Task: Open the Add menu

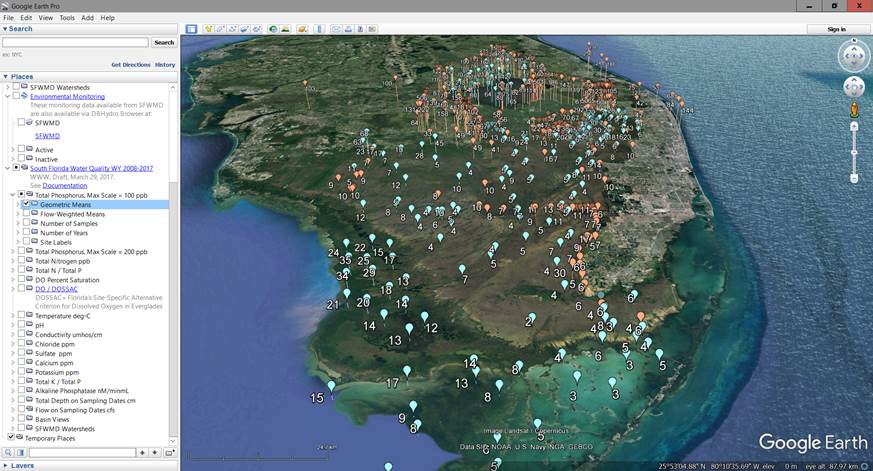Action: (x=87, y=18)
